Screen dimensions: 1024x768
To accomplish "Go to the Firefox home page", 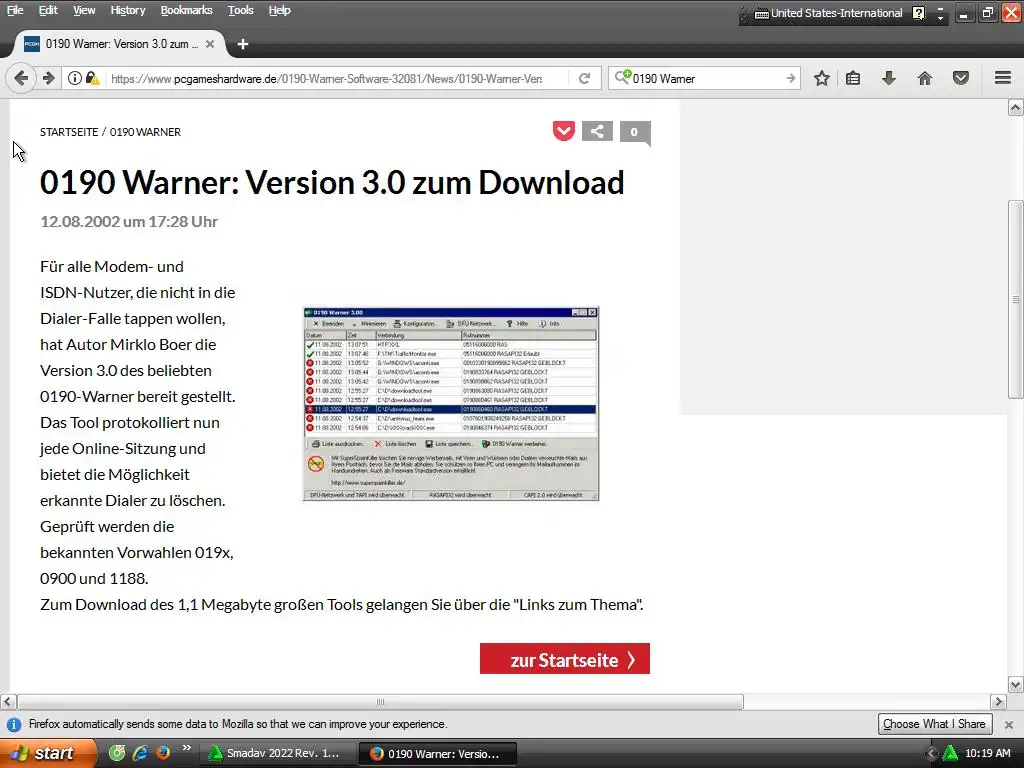I will click(925, 78).
